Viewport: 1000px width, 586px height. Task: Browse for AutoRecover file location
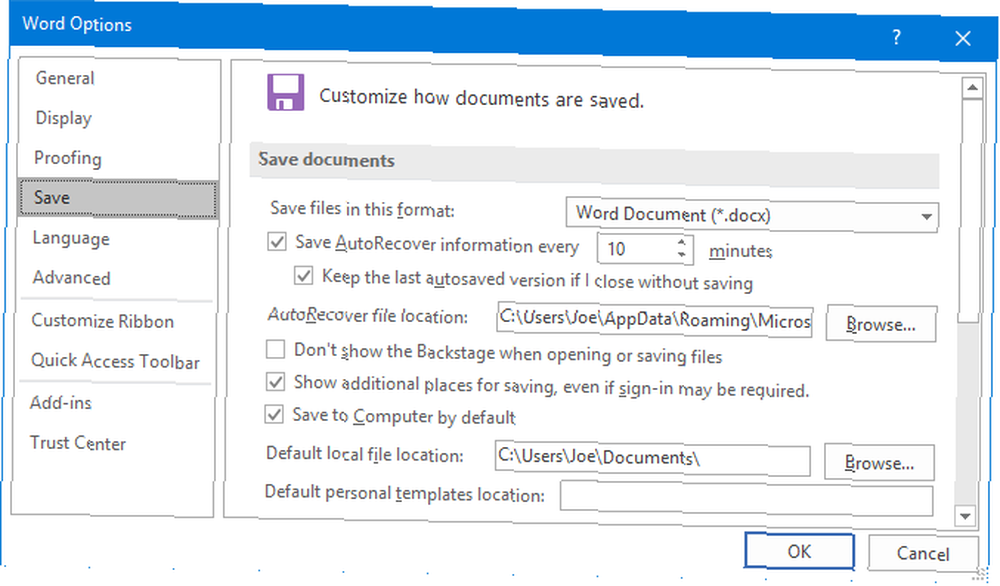[881, 324]
